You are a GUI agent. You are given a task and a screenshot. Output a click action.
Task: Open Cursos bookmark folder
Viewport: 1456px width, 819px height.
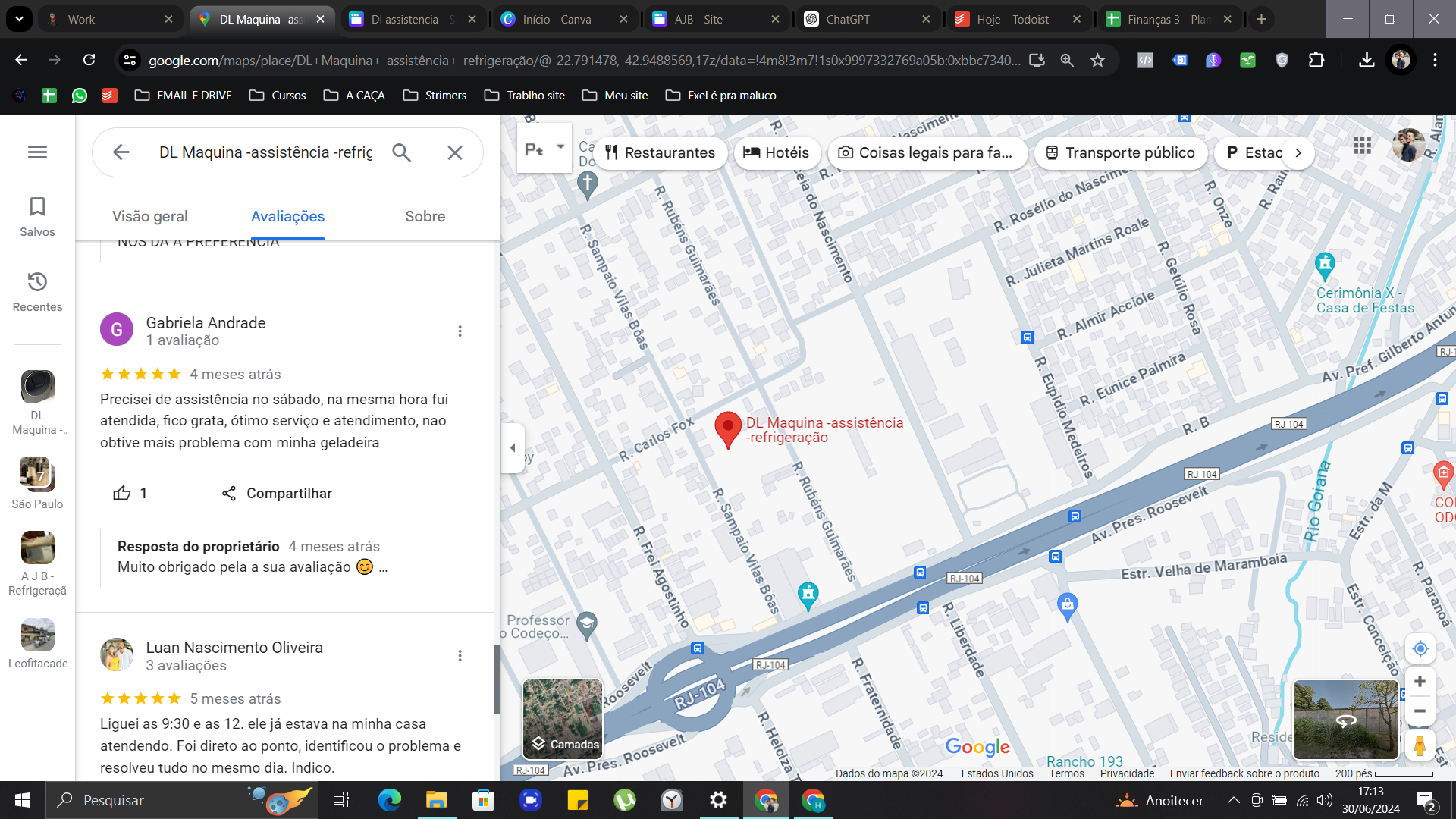[x=278, y=96]
